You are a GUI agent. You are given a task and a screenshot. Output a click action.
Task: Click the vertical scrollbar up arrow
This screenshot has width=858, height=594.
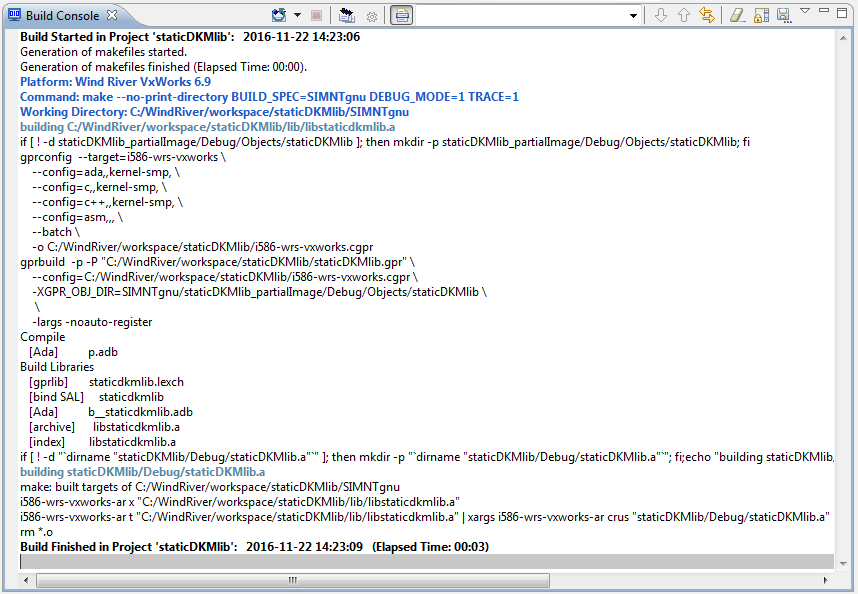(x=843, y=38)
